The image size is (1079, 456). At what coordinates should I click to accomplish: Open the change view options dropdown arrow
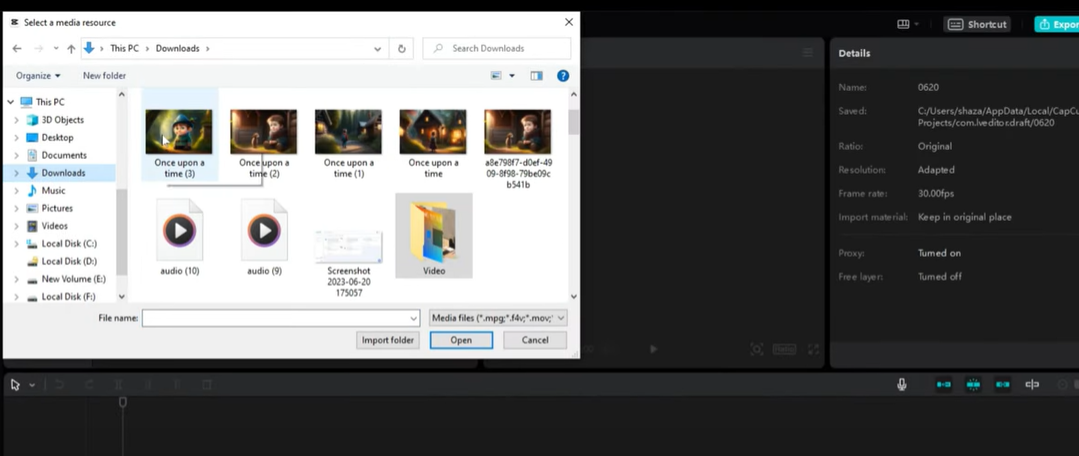[x=512, y=76]
